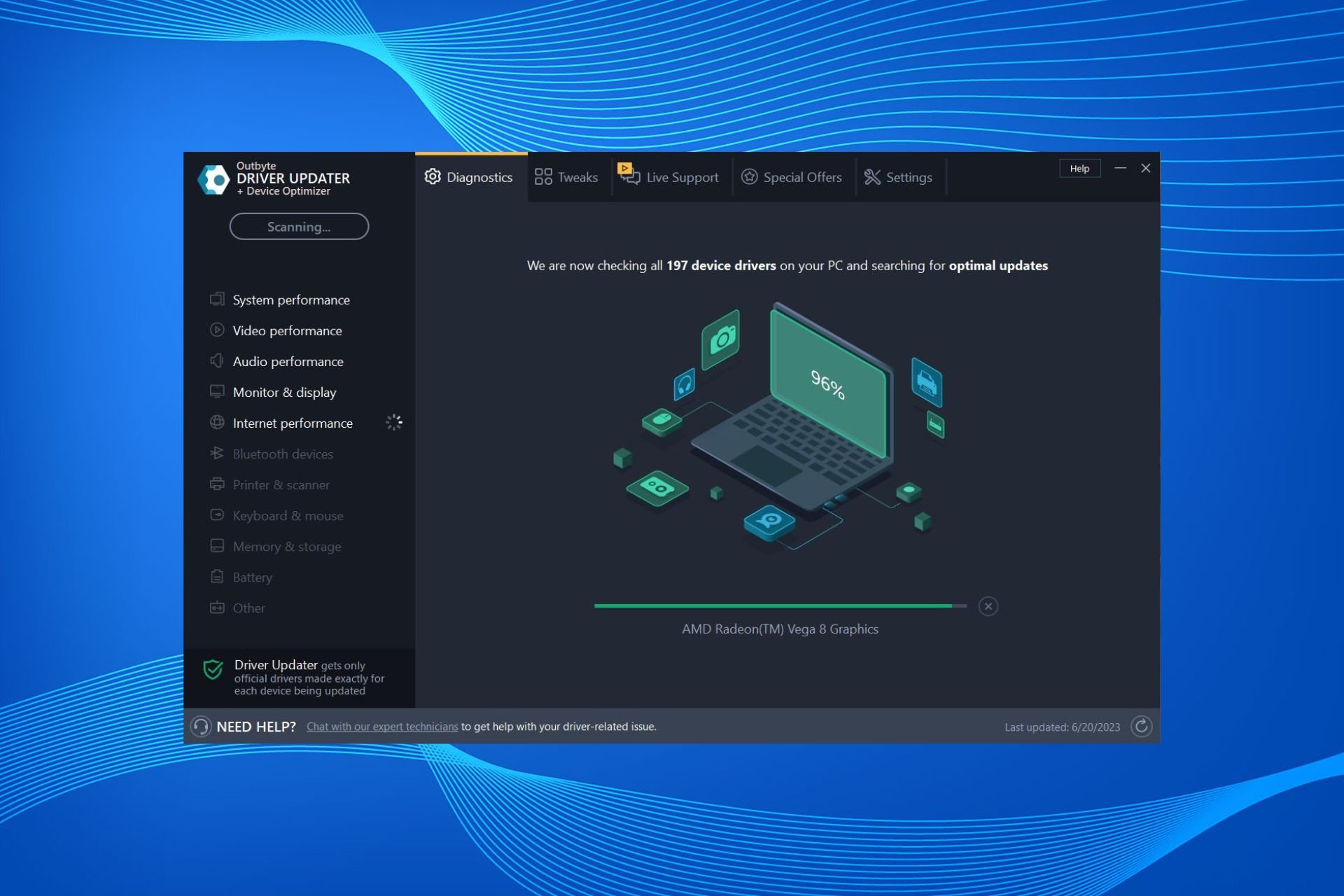Screen dimensions: 1344x896
Task: Select Battery category
Action: [x=252, y=577]
